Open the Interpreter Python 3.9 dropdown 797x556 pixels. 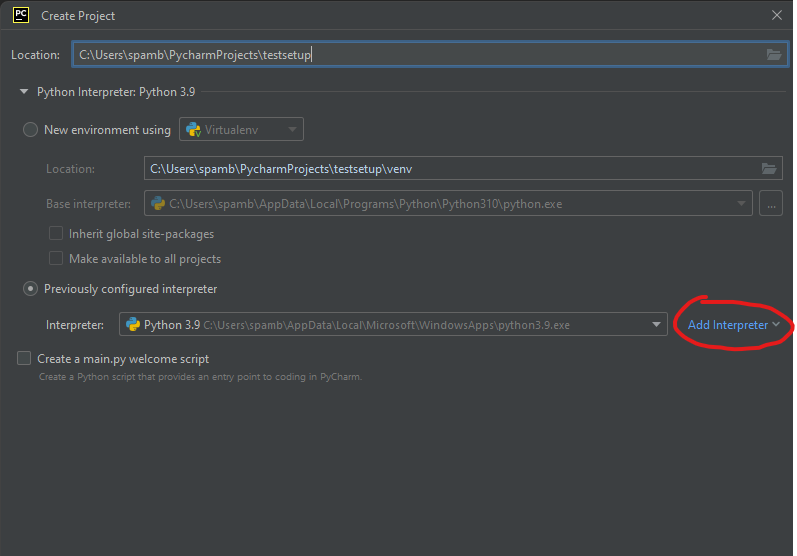click(393, 324)
